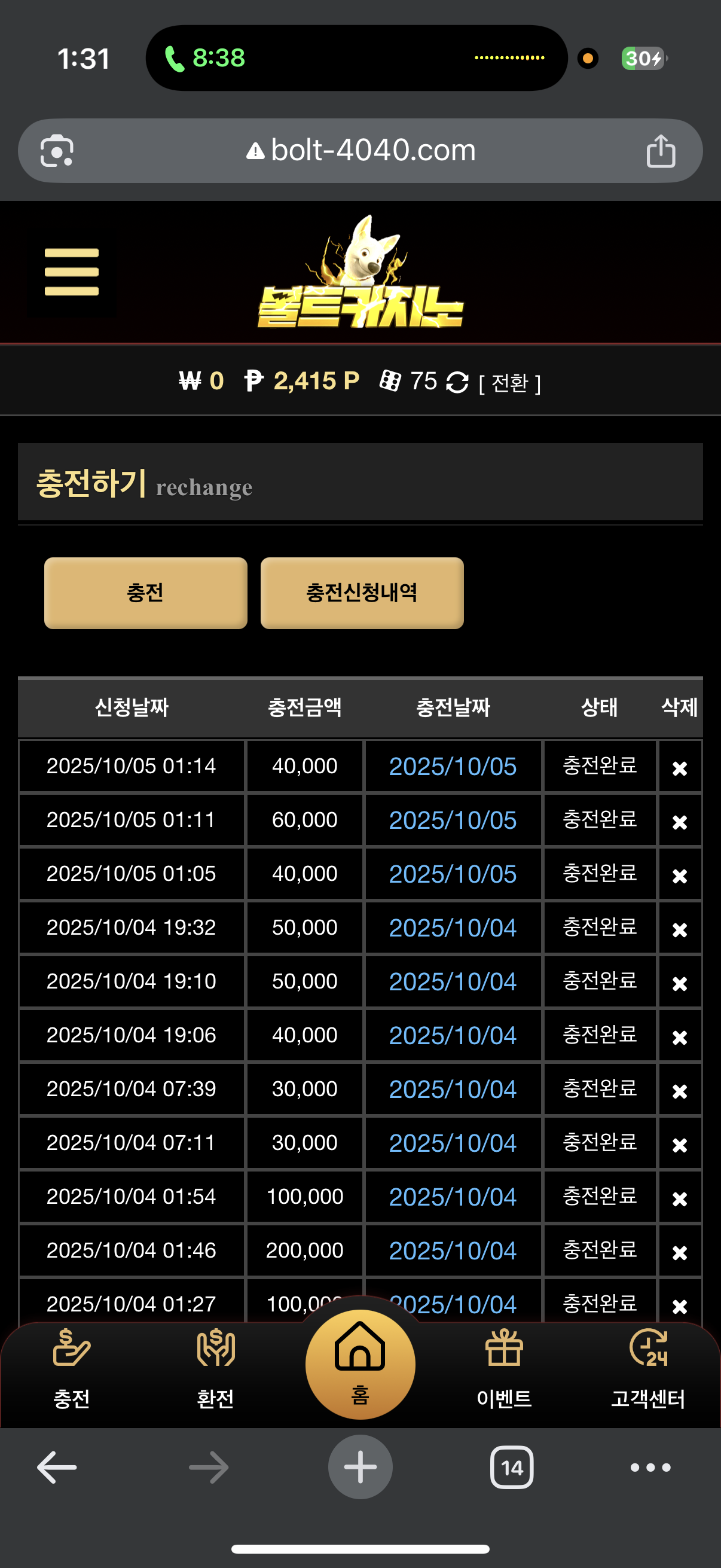Tap the share icon in address bar

660,150
